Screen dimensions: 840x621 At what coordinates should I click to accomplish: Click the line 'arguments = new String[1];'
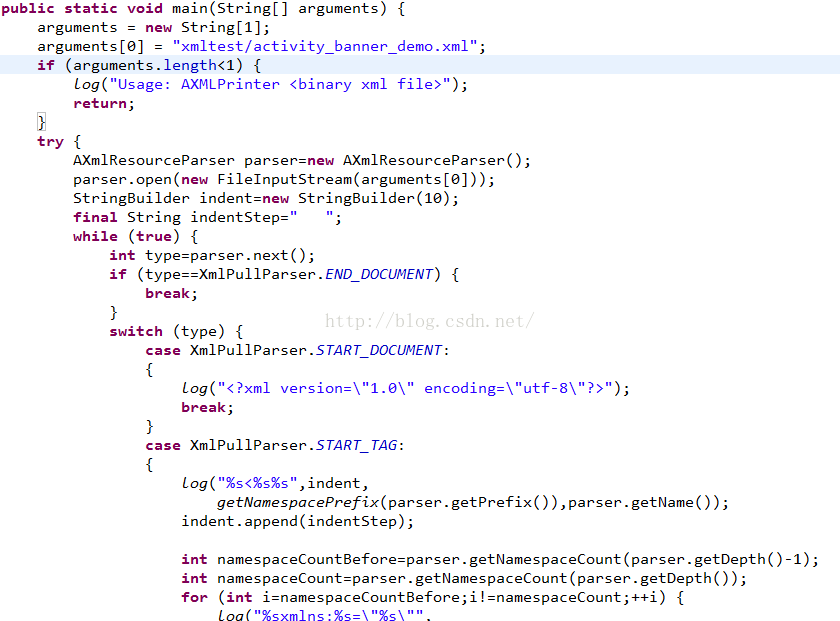(x=154, y=27)
